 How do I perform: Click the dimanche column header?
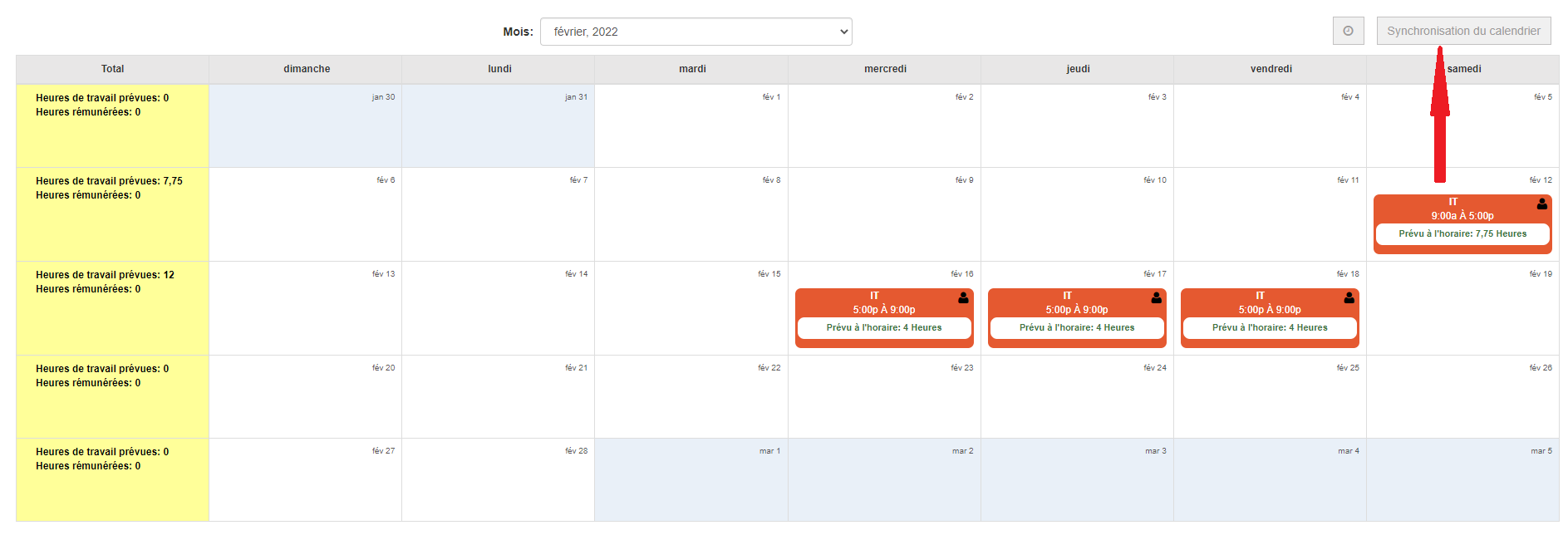tap(307, 69)
